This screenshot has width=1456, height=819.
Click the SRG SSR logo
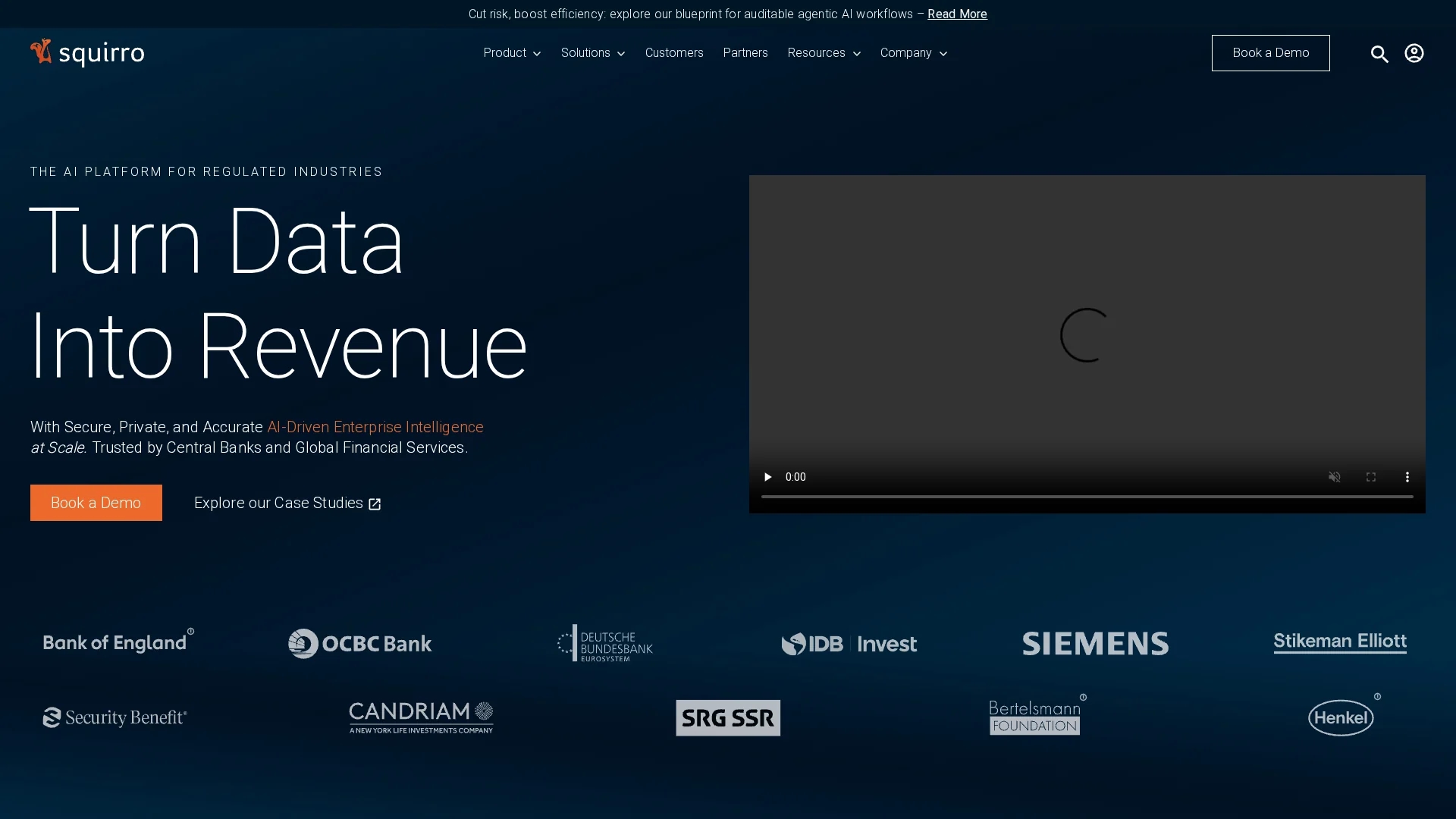point(727,717)
